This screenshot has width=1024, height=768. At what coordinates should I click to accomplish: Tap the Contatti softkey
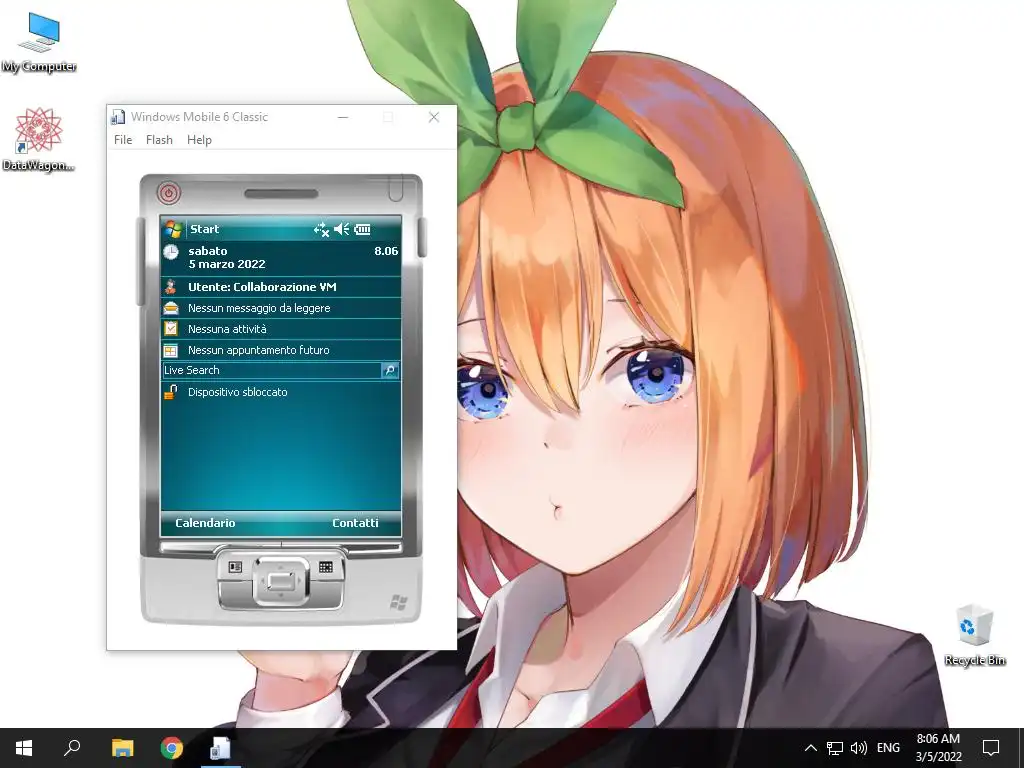pos(355,522)
